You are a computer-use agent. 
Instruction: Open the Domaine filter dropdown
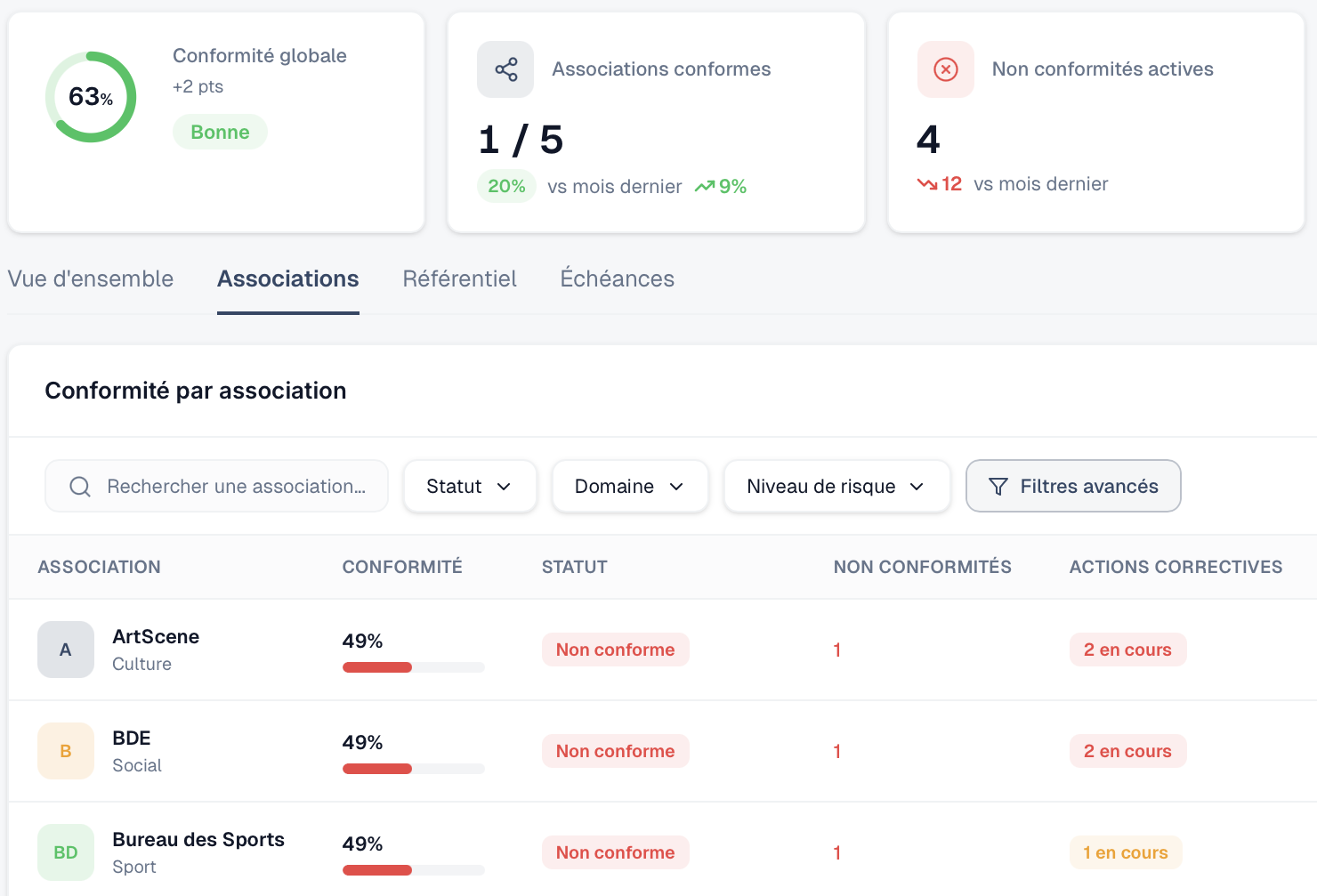tap(630, 486)
